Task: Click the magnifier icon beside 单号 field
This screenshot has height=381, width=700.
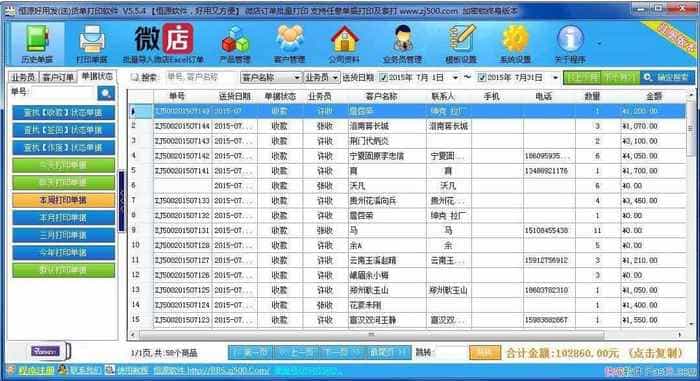Action: click(106, 93)
